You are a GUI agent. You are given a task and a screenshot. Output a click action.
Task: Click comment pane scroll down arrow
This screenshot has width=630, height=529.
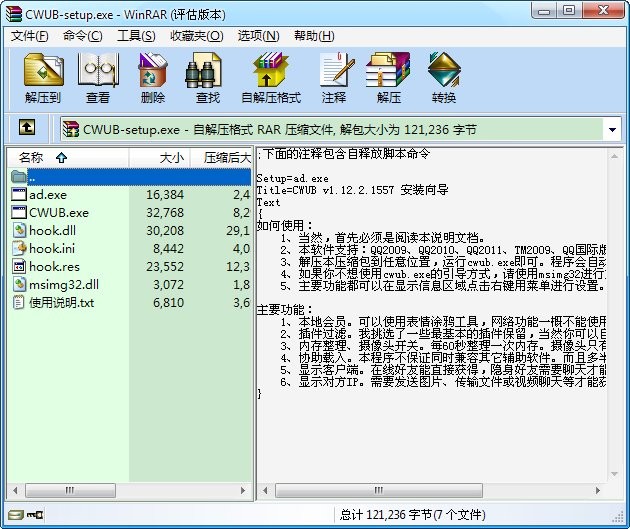(x=614, y=474)
